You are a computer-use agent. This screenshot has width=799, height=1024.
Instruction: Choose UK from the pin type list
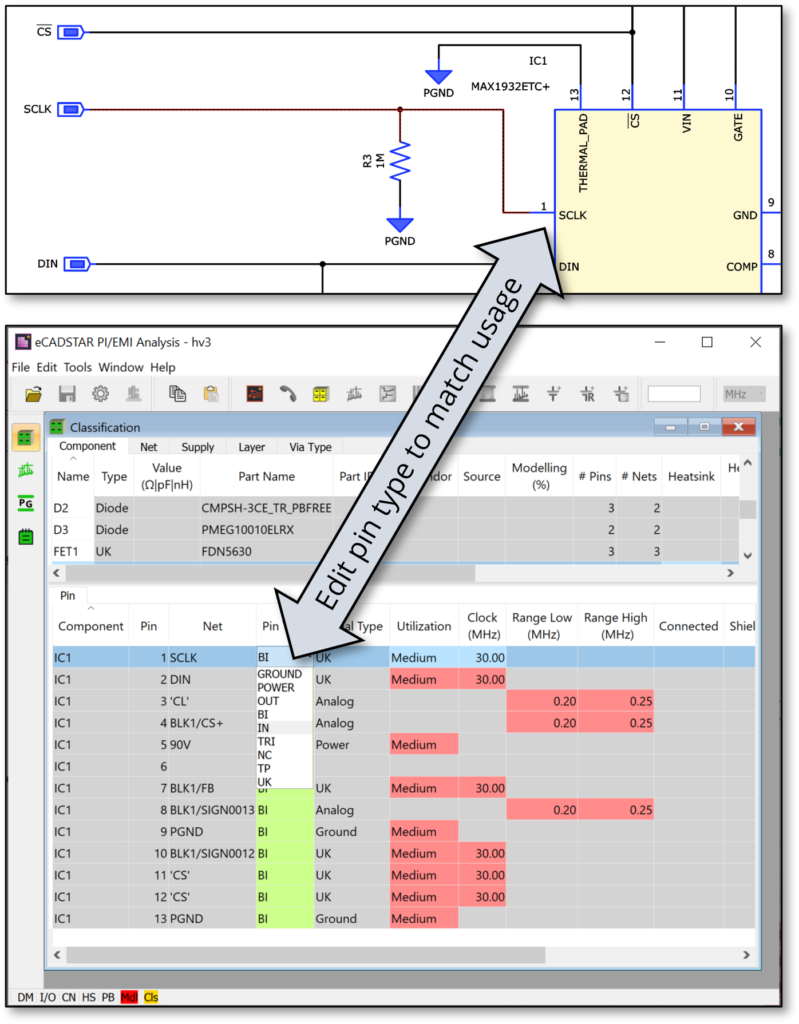pos(264,782)
